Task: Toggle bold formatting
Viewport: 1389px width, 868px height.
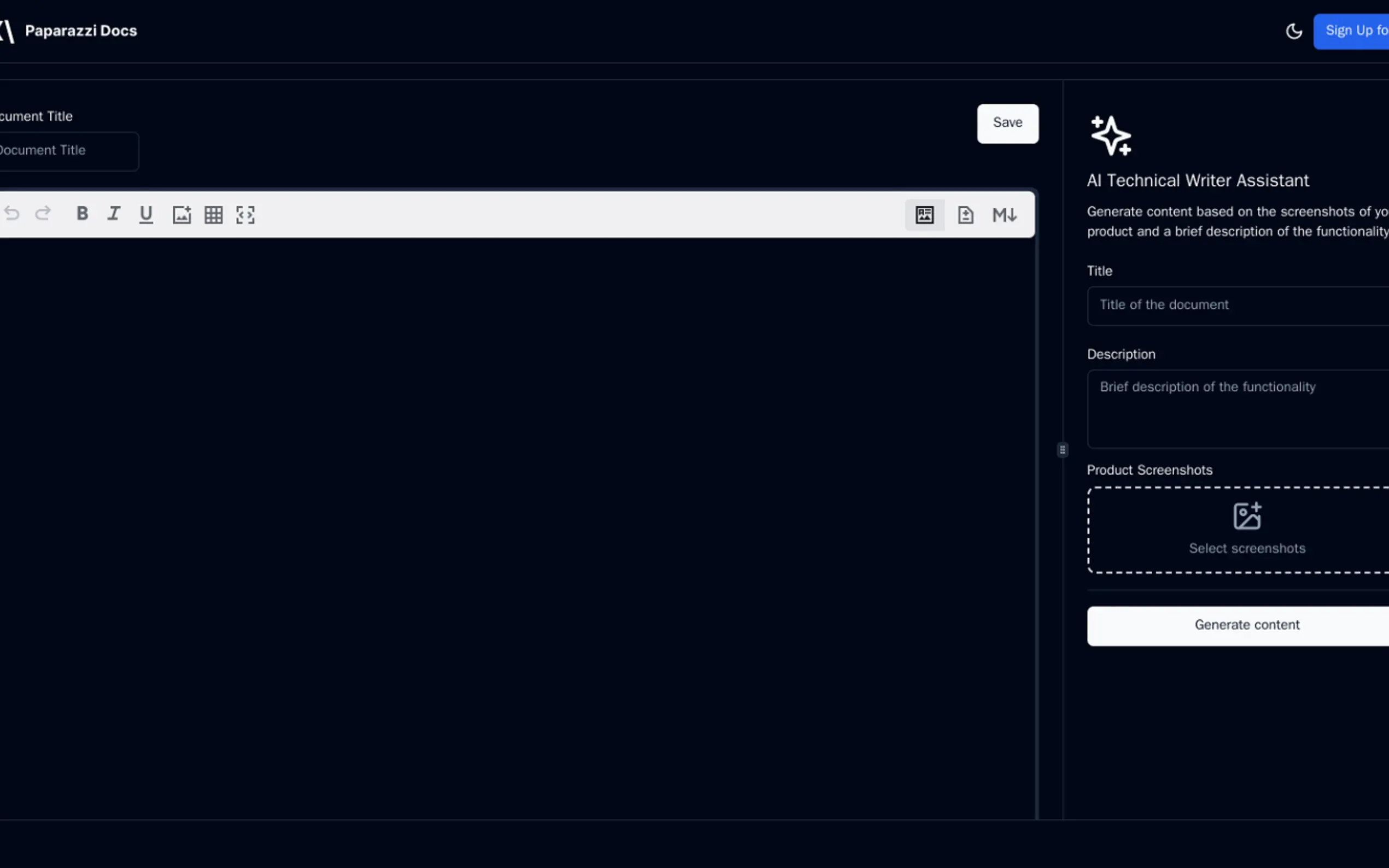Action: coord(82,214)
